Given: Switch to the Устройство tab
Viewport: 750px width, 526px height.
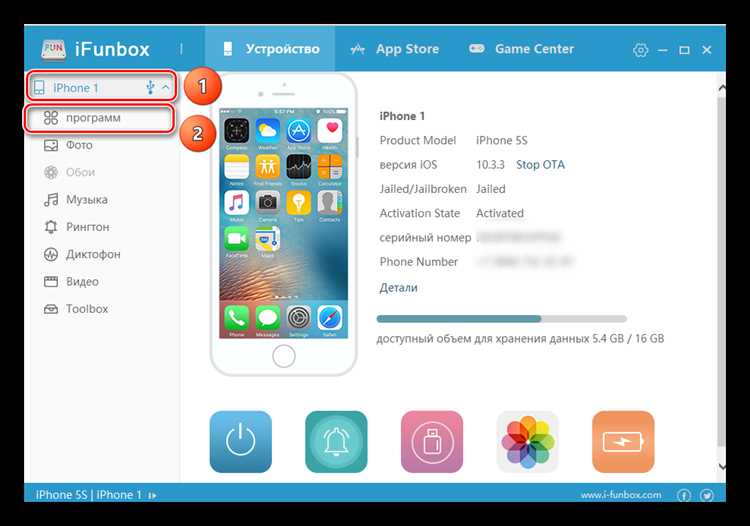Looking at the screenshot, I should 270,49.
